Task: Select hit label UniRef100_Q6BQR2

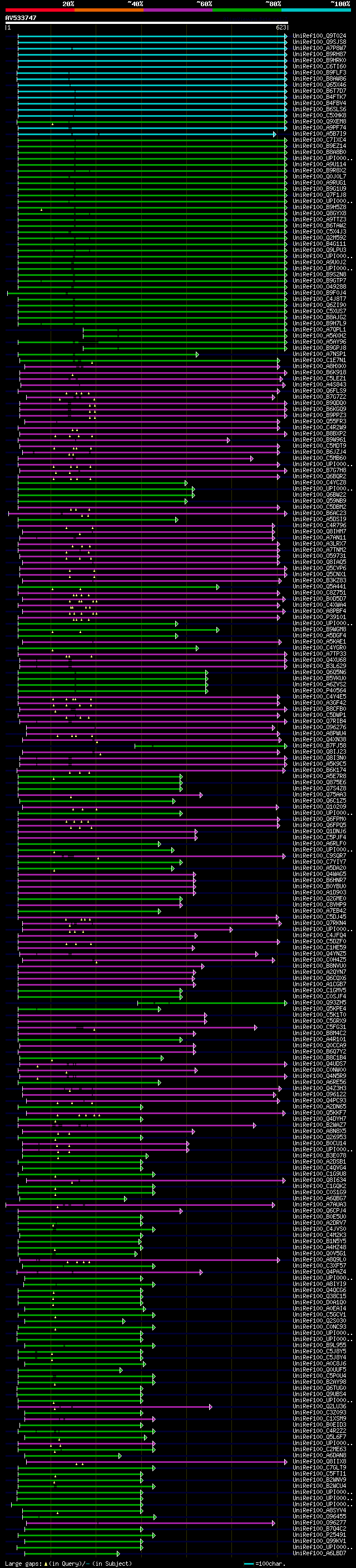Action: [319, 477]
